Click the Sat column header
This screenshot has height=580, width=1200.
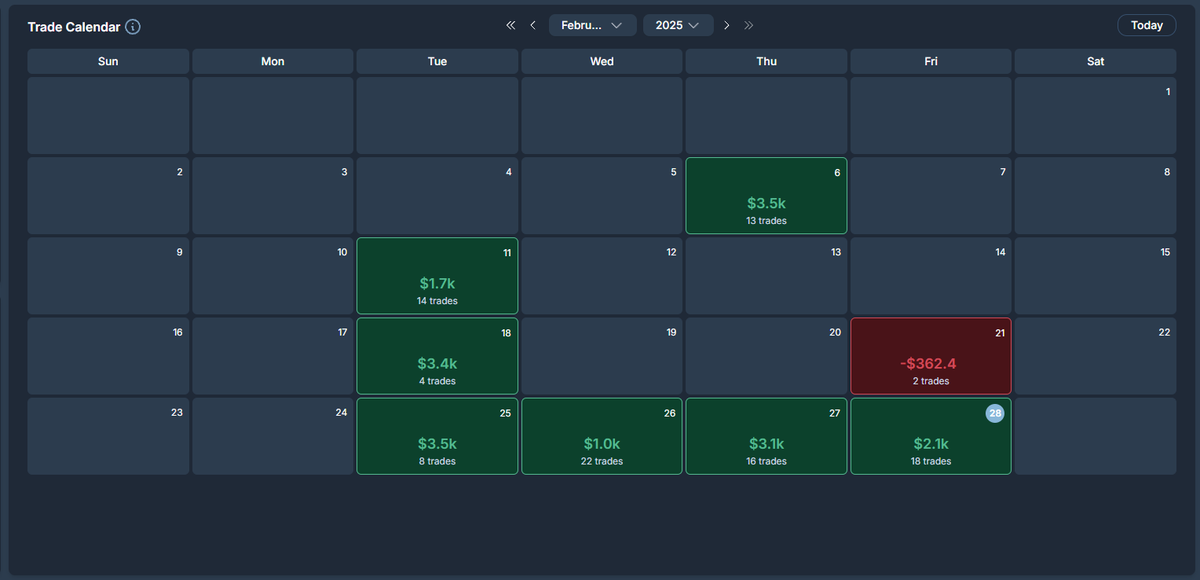[x=1096, y=61]
